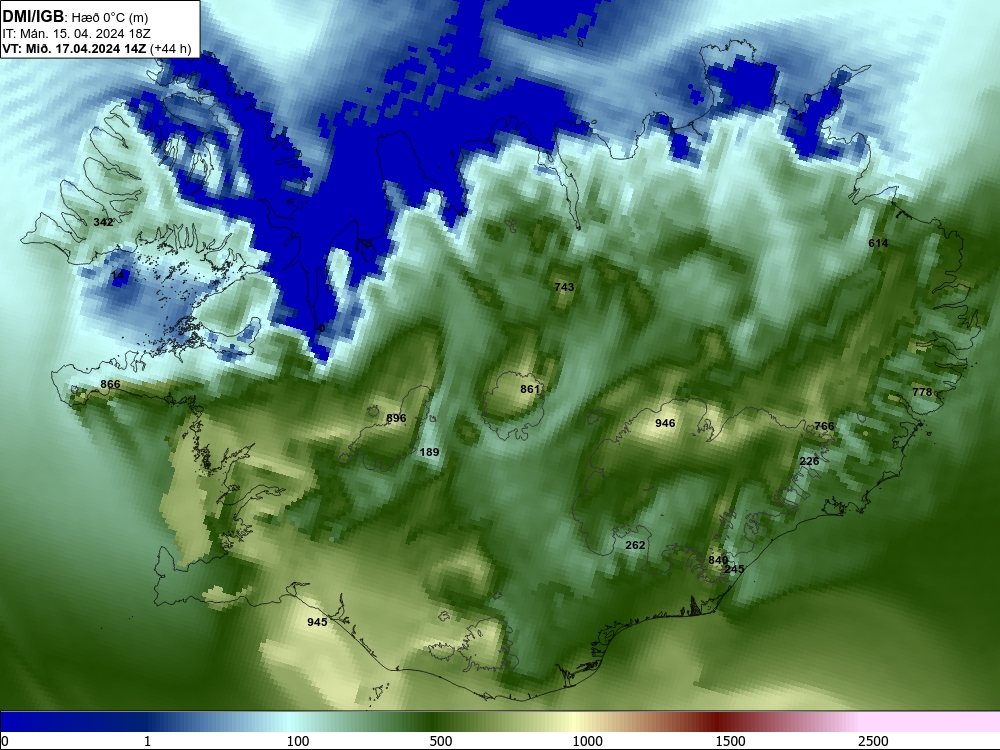
Task: Click the 100 label on the colour scale
Action: [298, 741]
